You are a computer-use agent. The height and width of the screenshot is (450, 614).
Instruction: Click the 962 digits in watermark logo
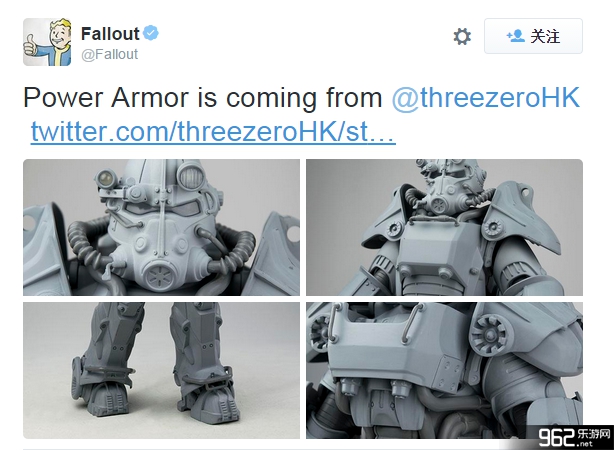pyautogui.click(x=556, y=437)
